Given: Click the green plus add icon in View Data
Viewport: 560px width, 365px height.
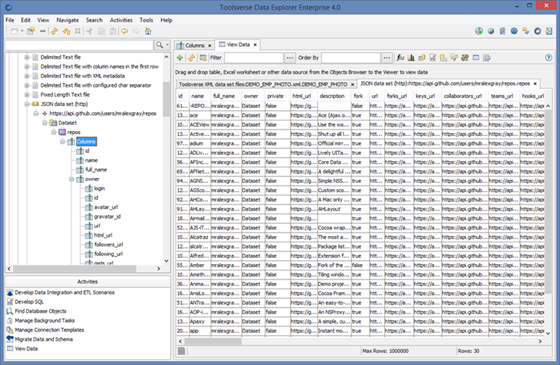Looking at the screenshot, I should click(x=180, y=58).
